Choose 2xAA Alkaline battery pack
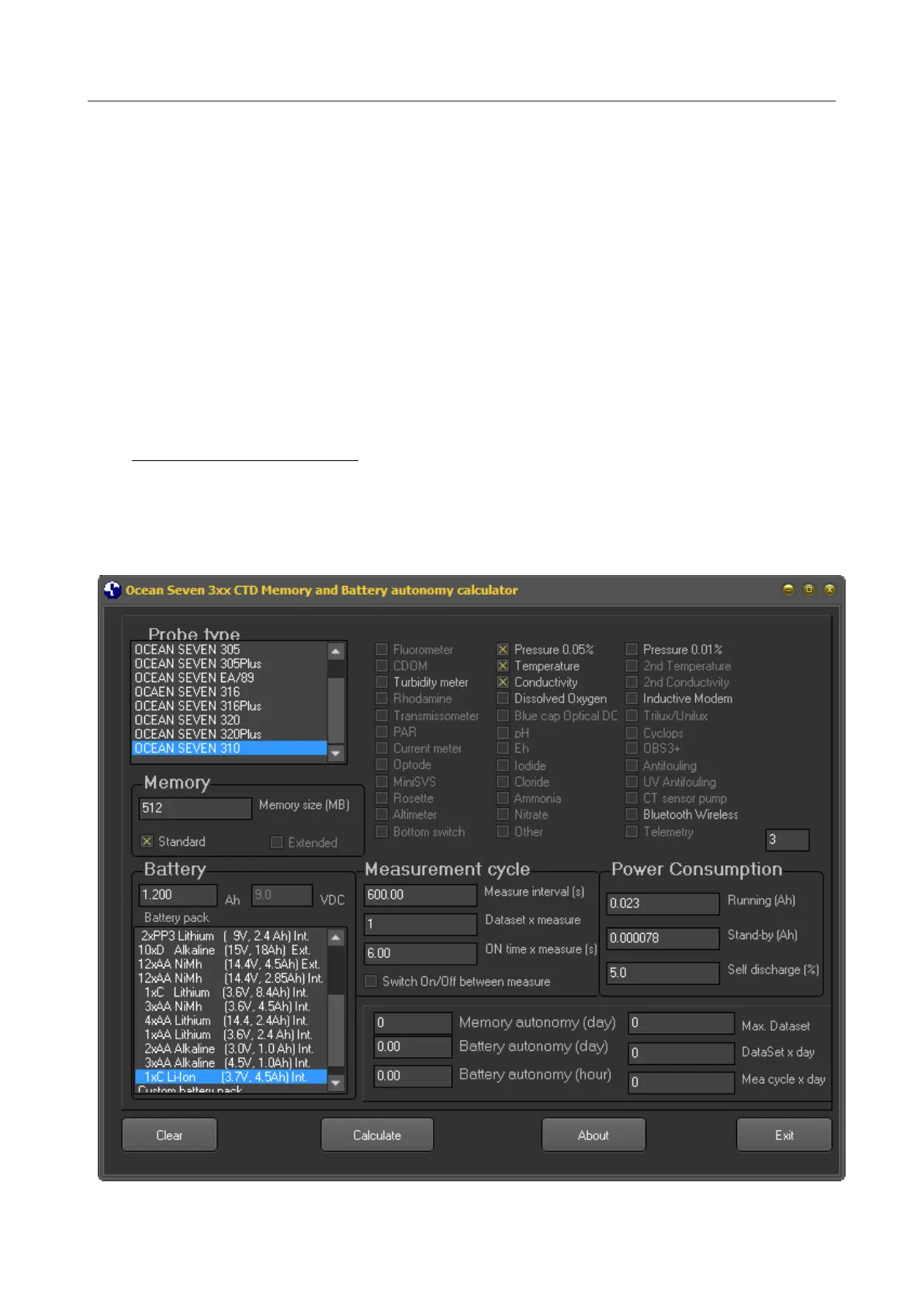924x1307 pixels. [x=230, y=1049]
